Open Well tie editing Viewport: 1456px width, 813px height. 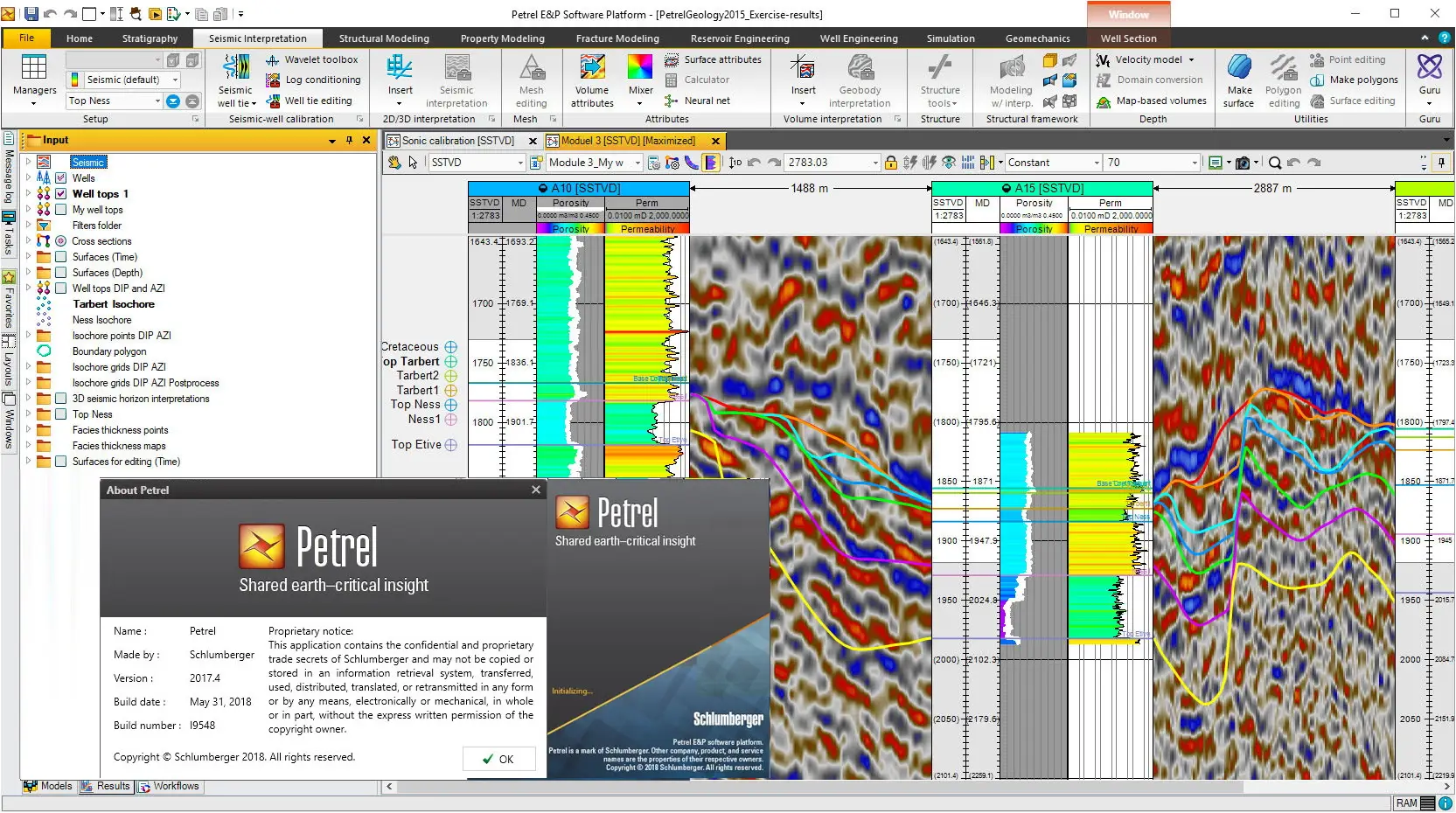tap(309, 101)
